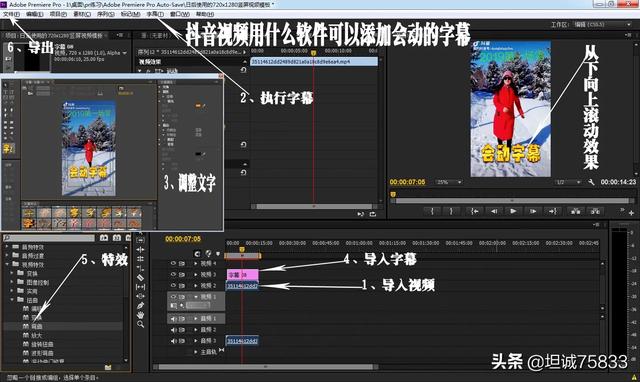Toggle sync lock on track 音频 2
The height and width of the screenshot is (382, 640).
click(182, 330)
